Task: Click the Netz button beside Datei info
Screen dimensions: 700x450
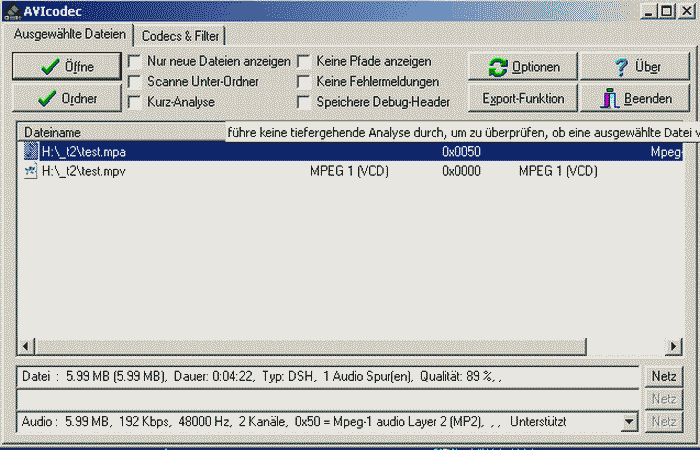Action: pyautogui.click(x=663, y=377)
